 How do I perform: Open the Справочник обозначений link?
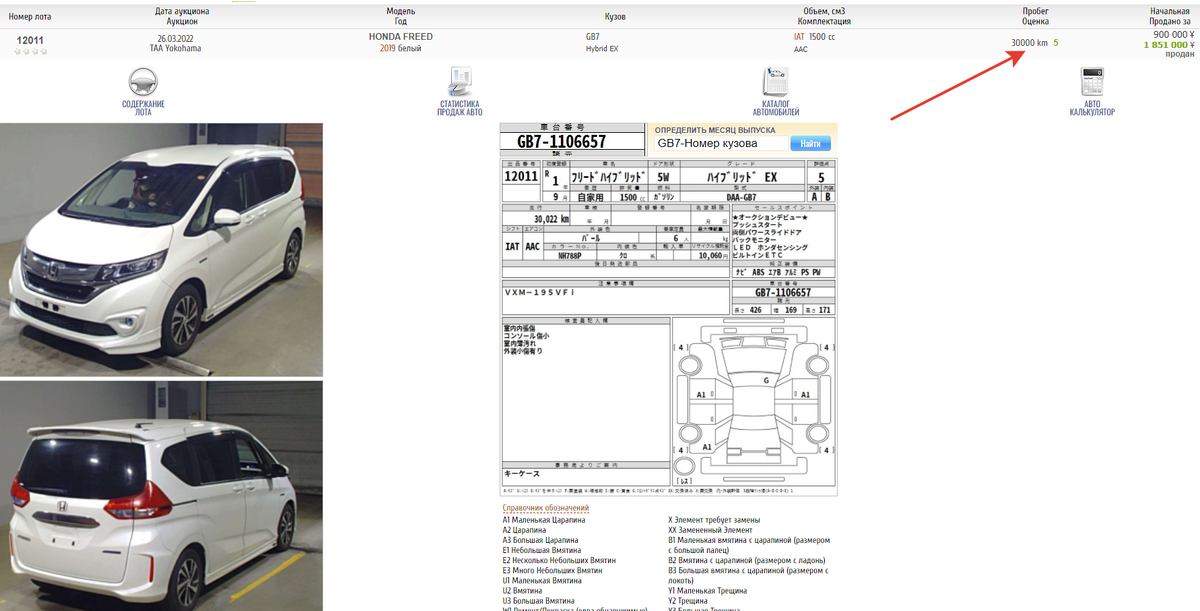tap(545, 509)
